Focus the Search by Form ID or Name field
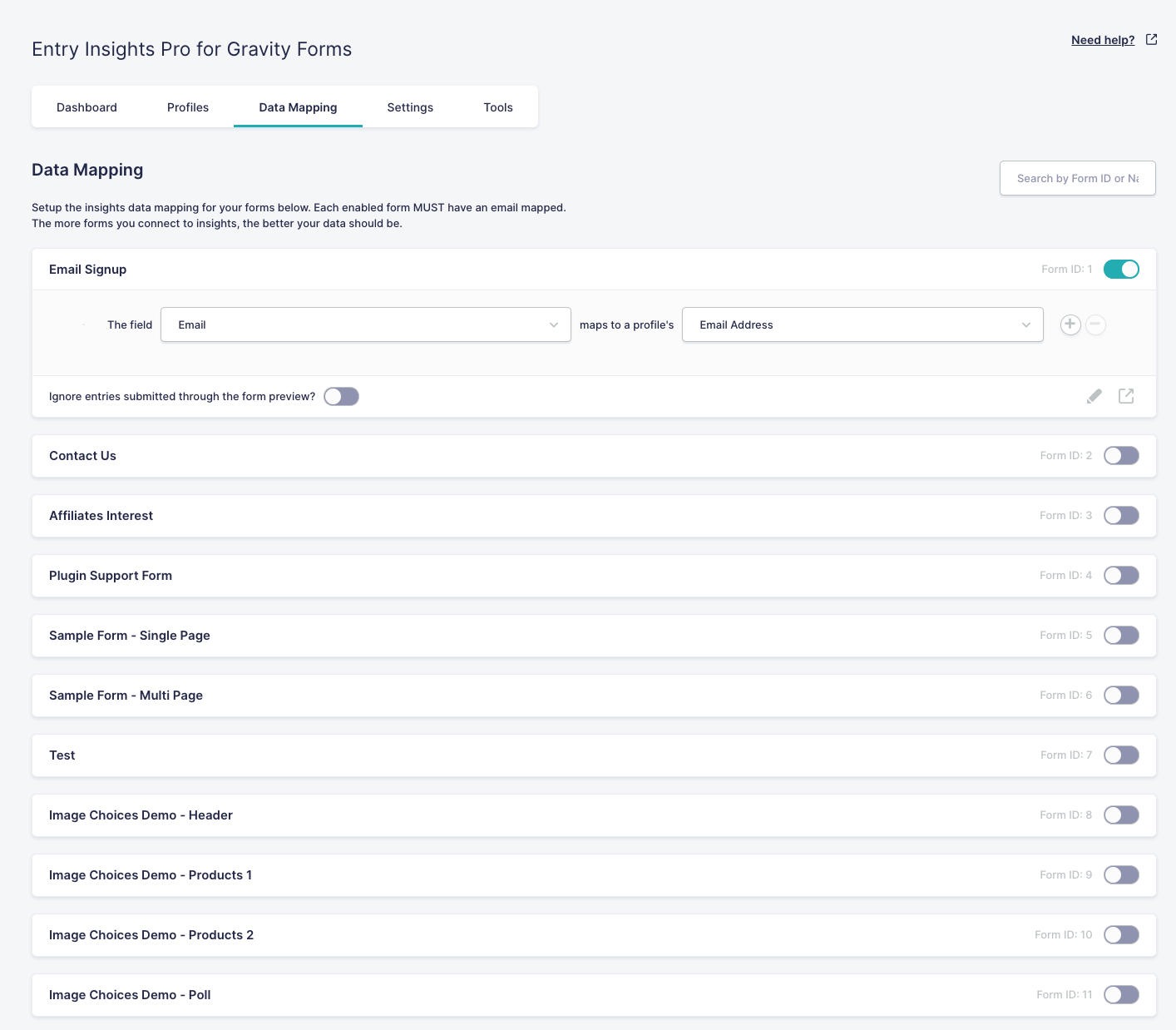Viewport: 1176px width, 1030px height. (x=1078, y=178)
